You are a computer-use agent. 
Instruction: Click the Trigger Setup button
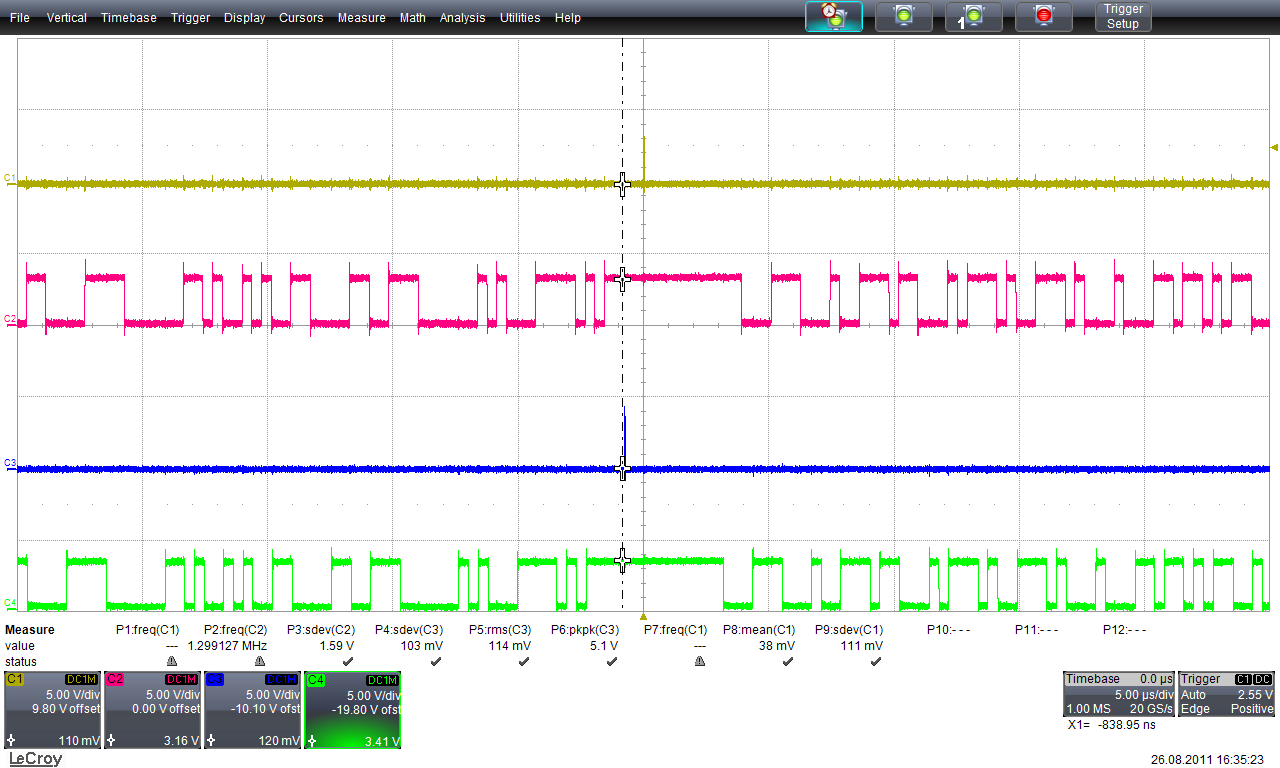click(1122, 16)
